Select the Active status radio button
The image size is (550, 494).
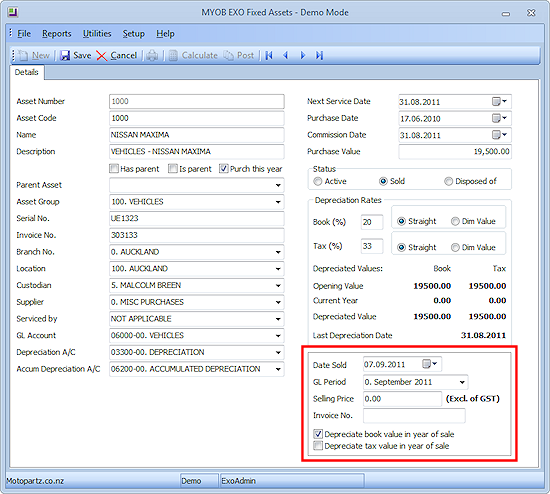[x=317, y=181]
